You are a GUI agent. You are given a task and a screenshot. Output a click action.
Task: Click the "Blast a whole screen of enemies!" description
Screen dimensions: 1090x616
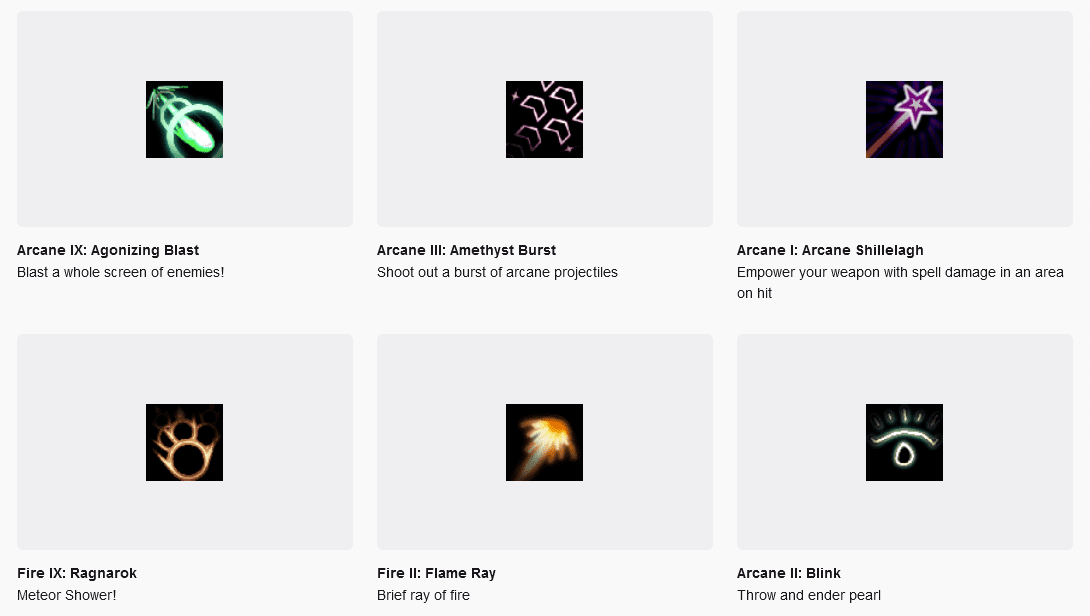coord(121,272)
